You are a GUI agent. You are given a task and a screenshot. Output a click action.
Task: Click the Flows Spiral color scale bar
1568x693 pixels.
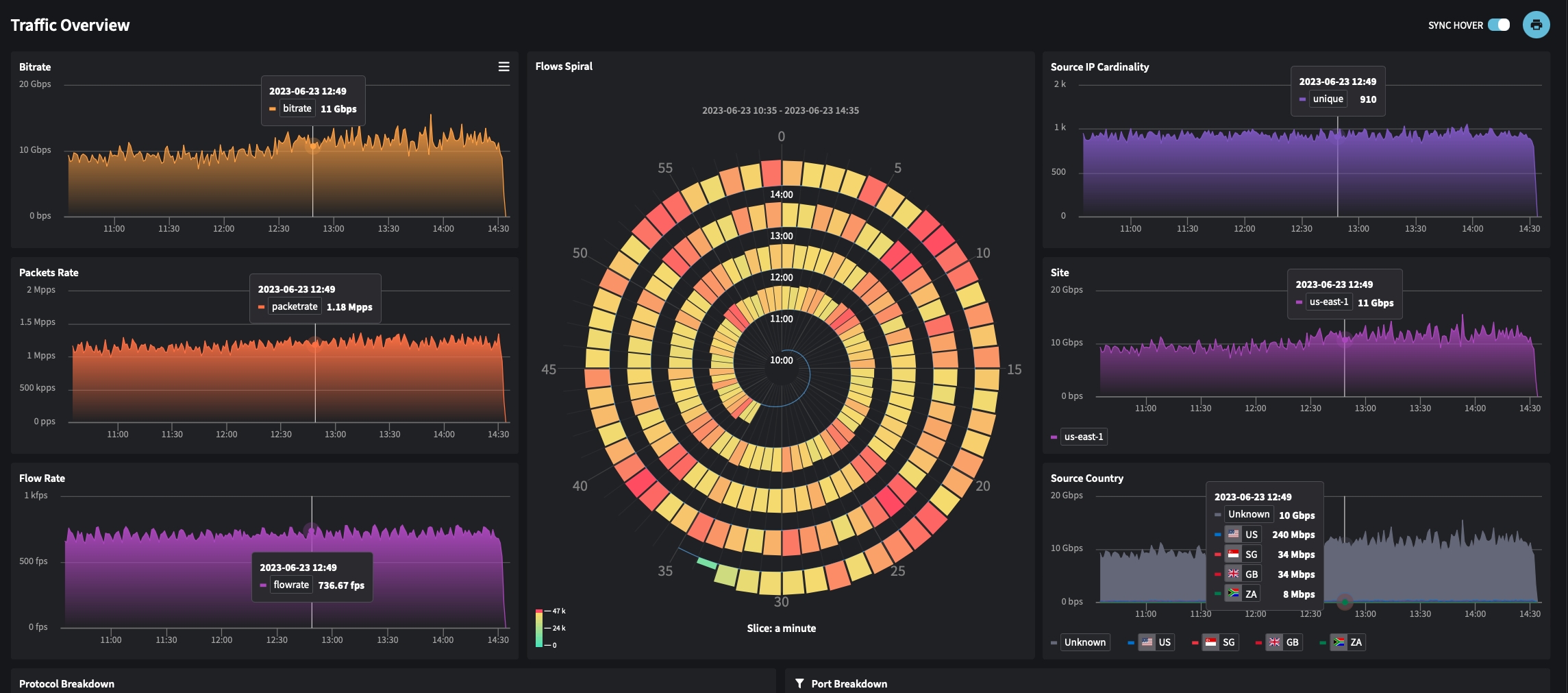pos(539,628)
